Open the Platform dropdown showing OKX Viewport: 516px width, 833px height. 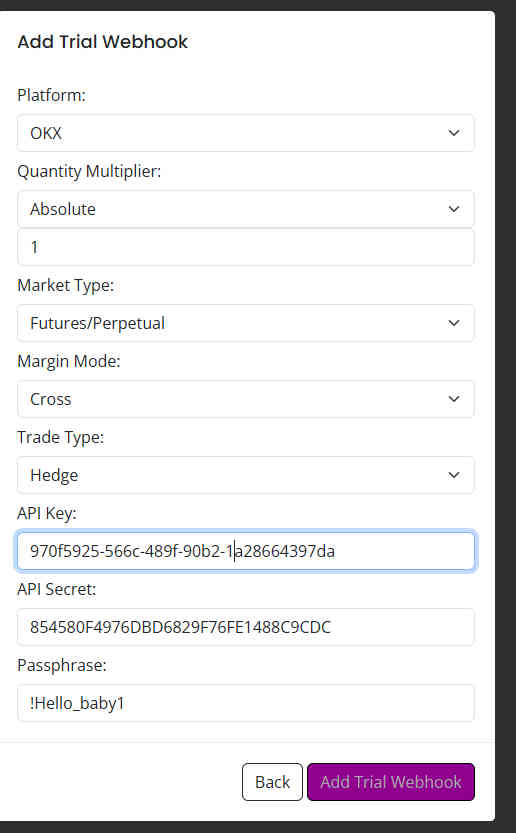[246, 133]
